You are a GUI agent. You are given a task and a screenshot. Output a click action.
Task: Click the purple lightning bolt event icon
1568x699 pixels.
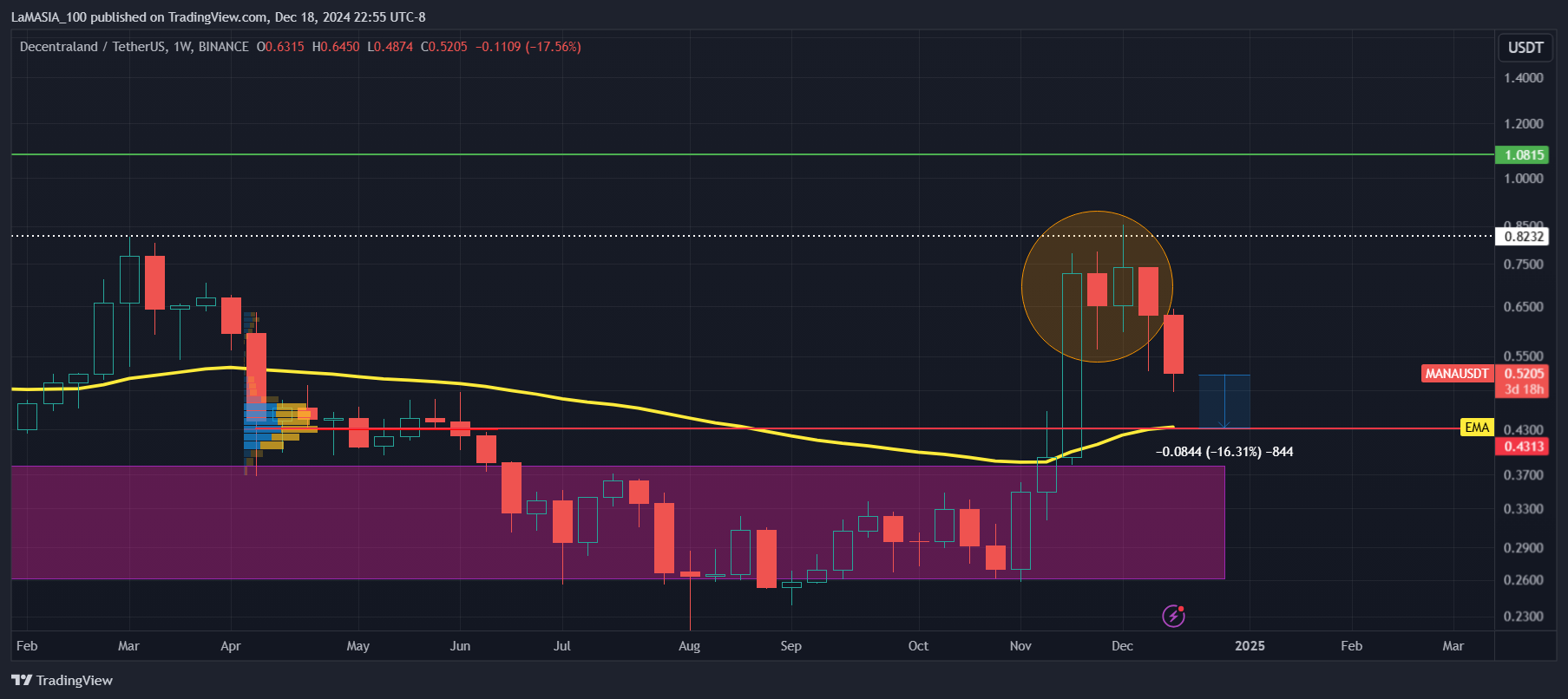click(1173, 616)
